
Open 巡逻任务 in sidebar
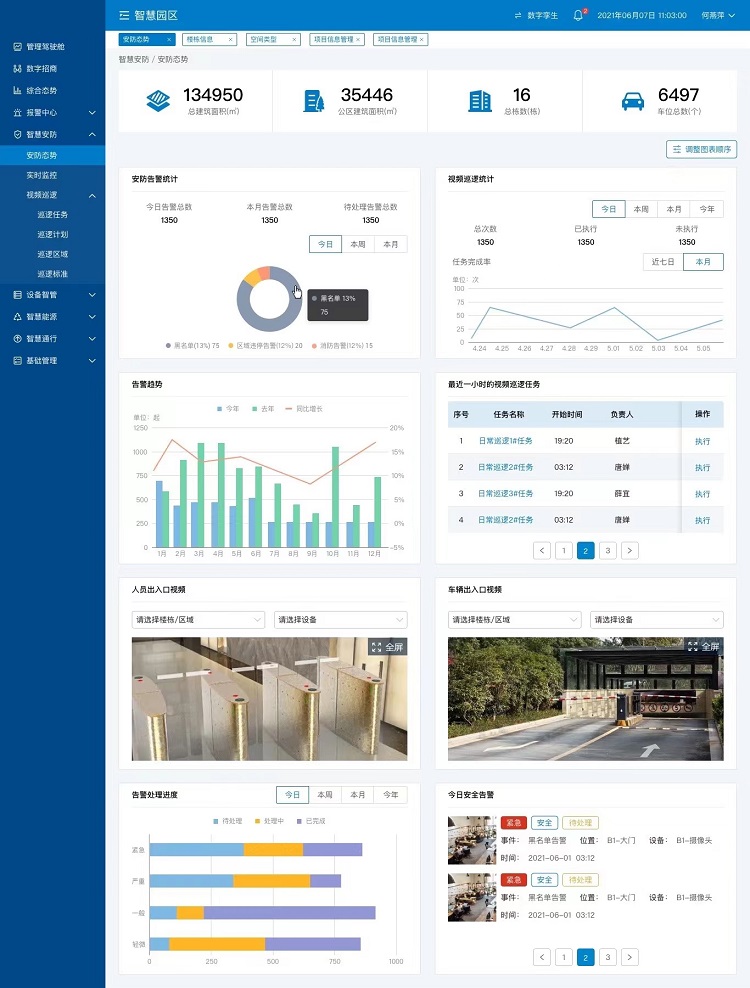pyautogui.click(x=52, y=215)
